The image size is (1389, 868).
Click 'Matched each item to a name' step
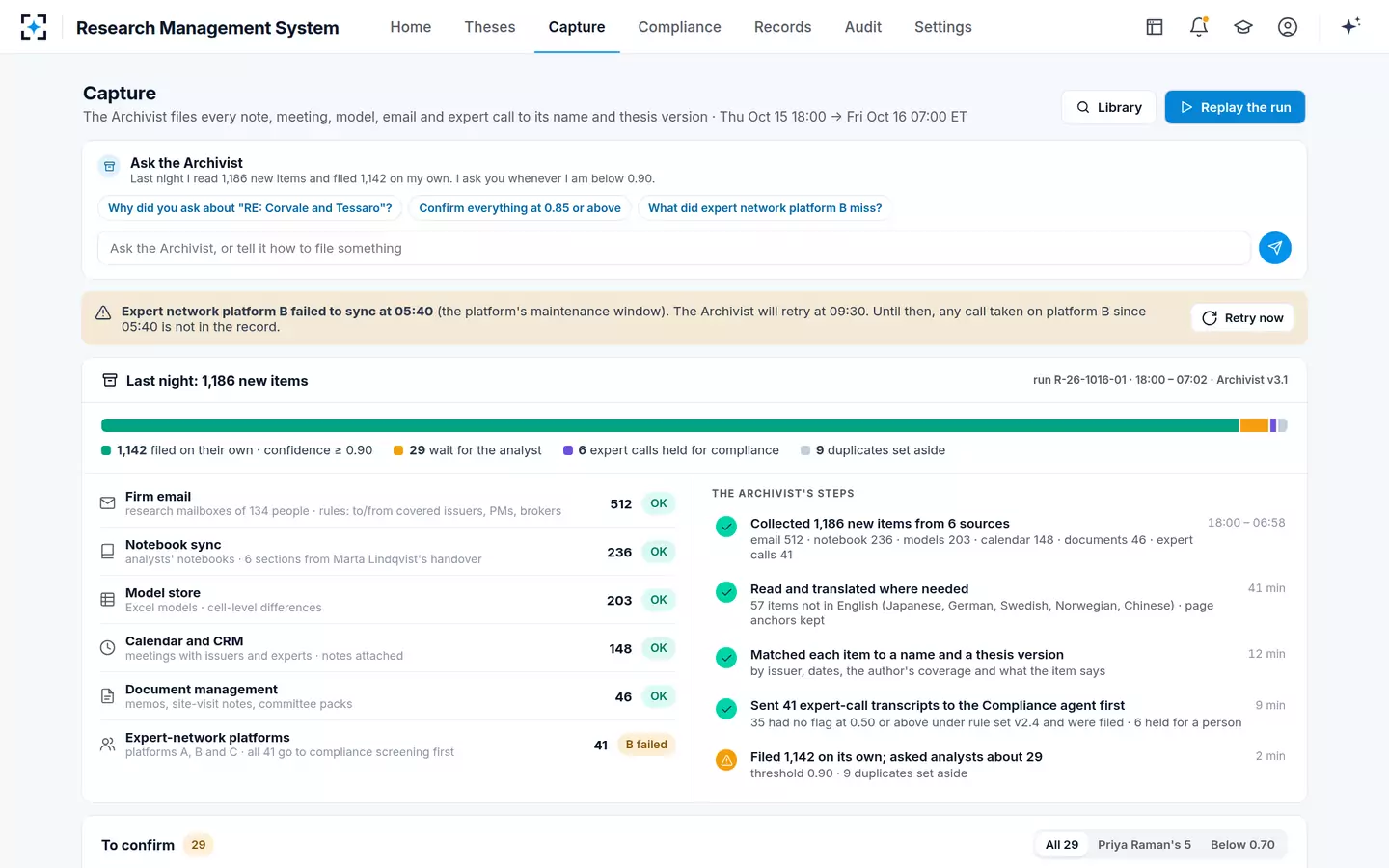907,655
